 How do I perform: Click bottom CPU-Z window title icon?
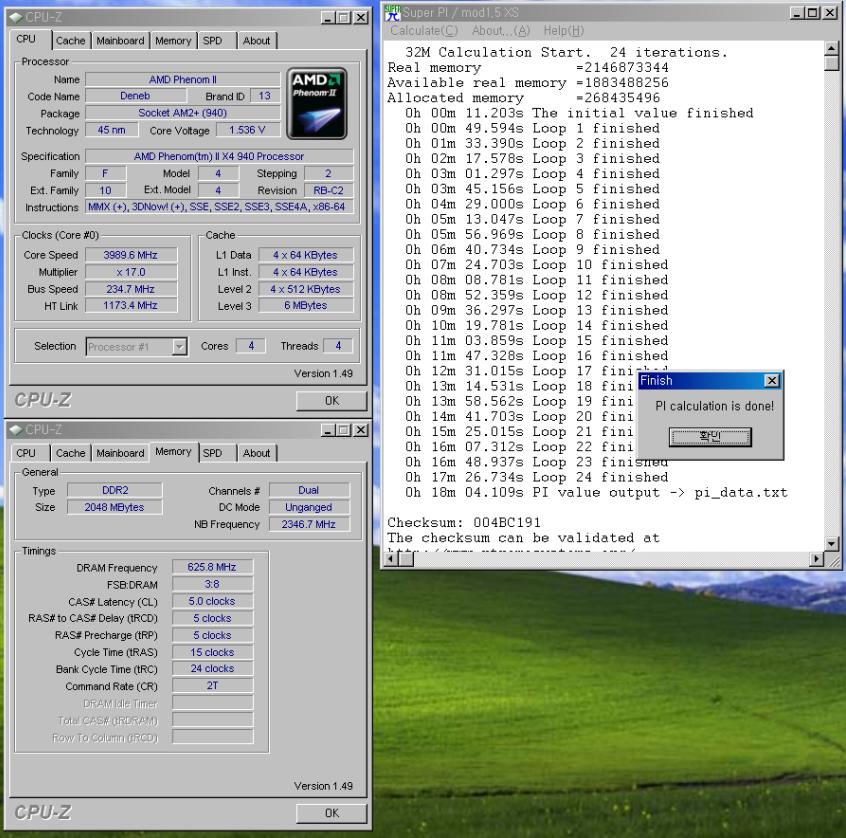point(16,430)
